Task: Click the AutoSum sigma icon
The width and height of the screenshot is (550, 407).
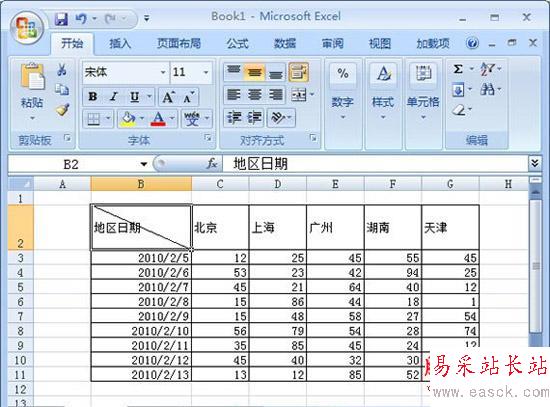Action: tap(458, 69)
